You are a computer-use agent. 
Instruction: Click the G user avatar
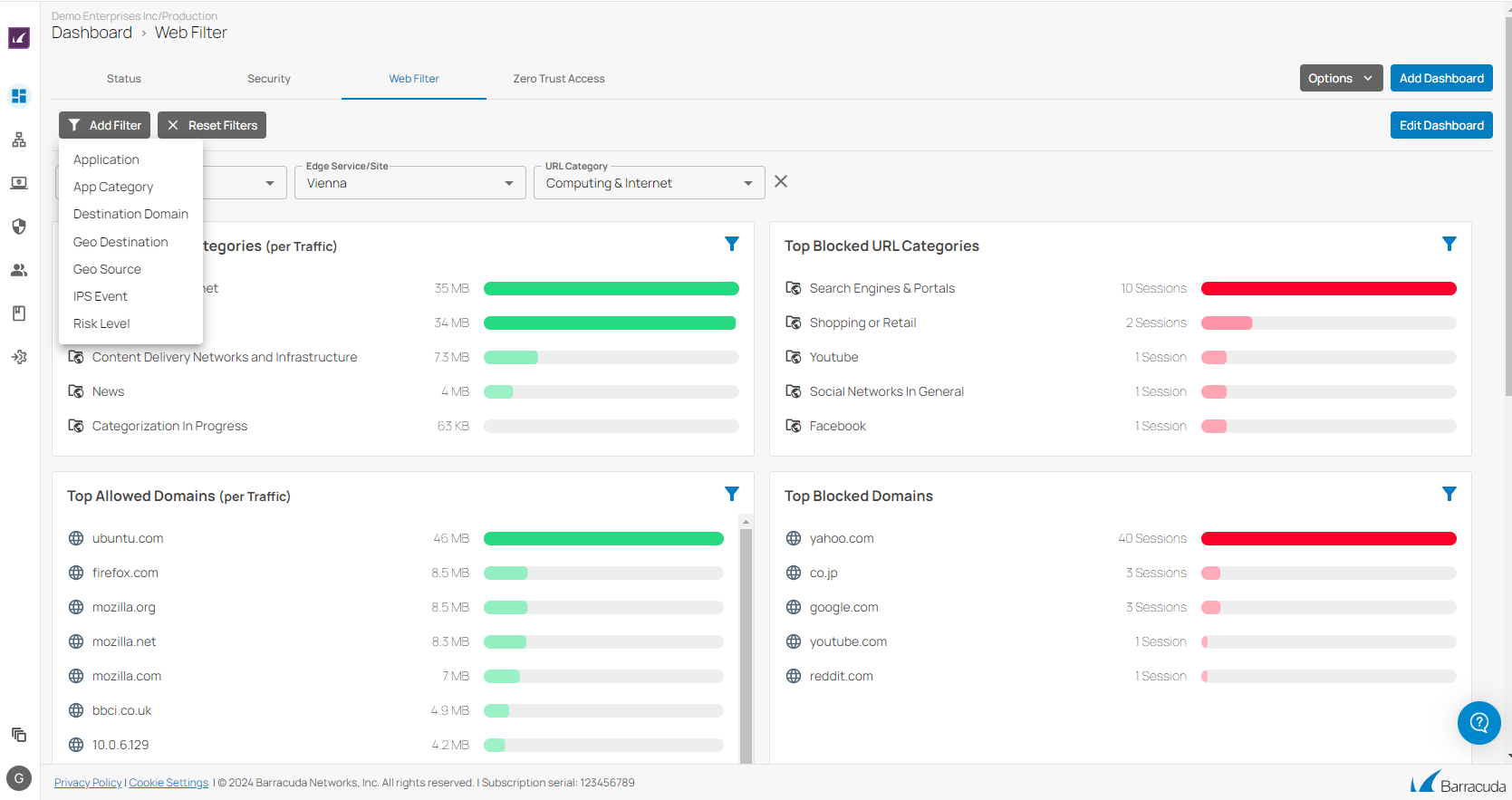point(19,778)
